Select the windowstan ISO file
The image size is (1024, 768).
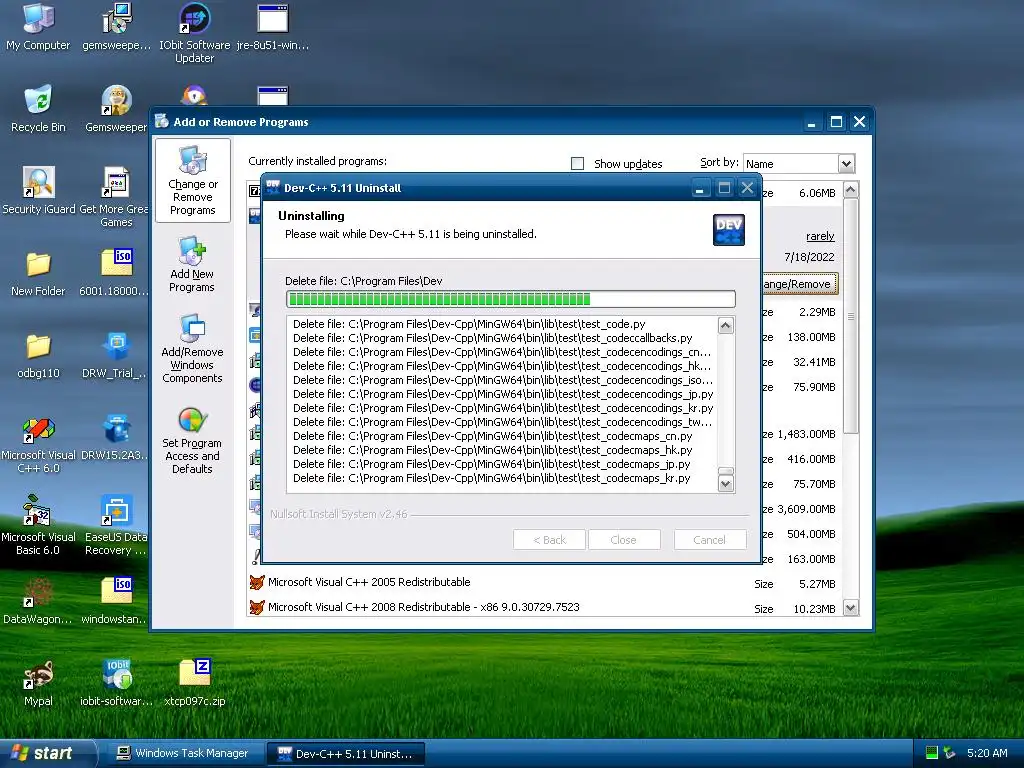(115, 601)
